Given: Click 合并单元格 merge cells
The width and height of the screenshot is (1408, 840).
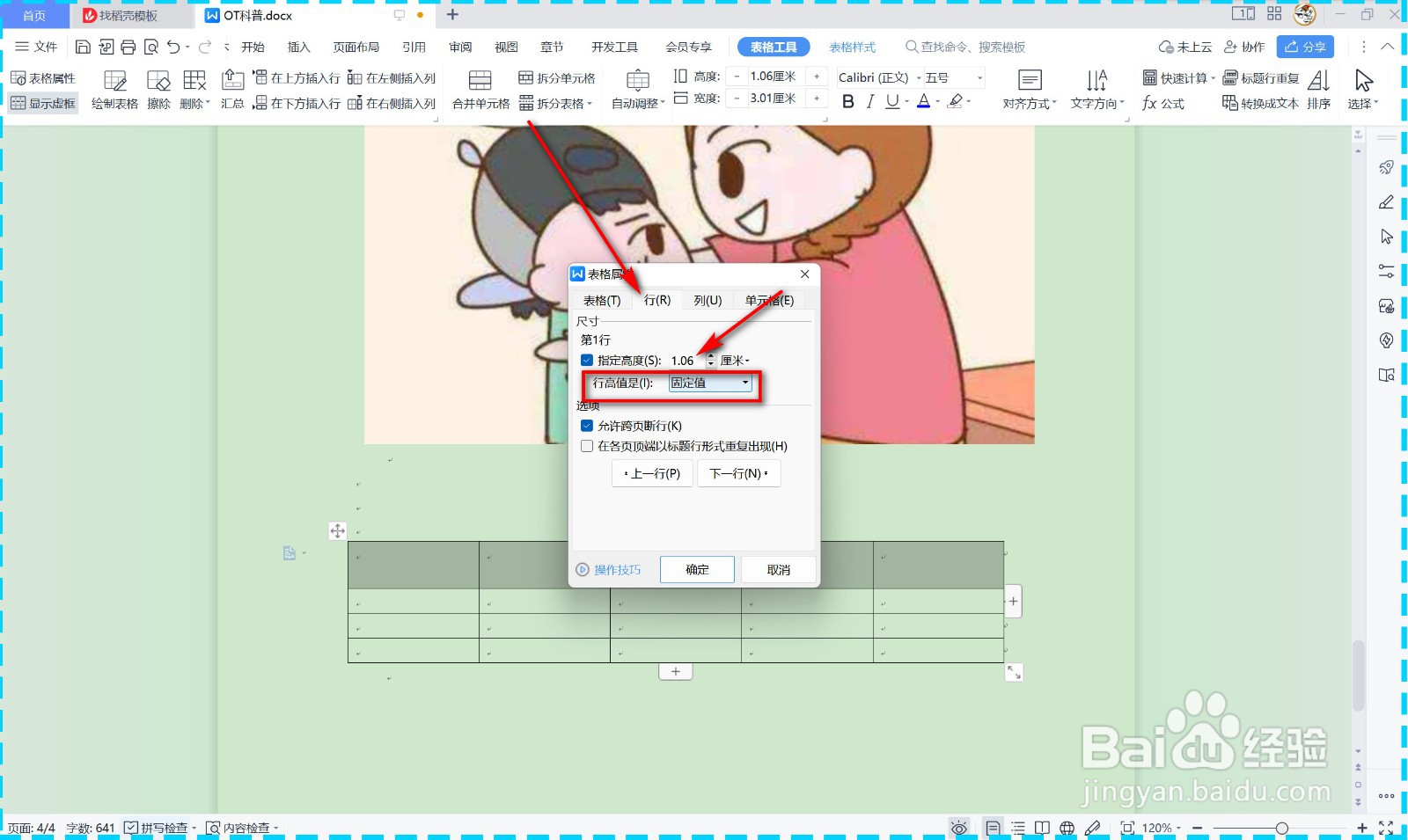Looking at the screenshot, I should (480, 91).
